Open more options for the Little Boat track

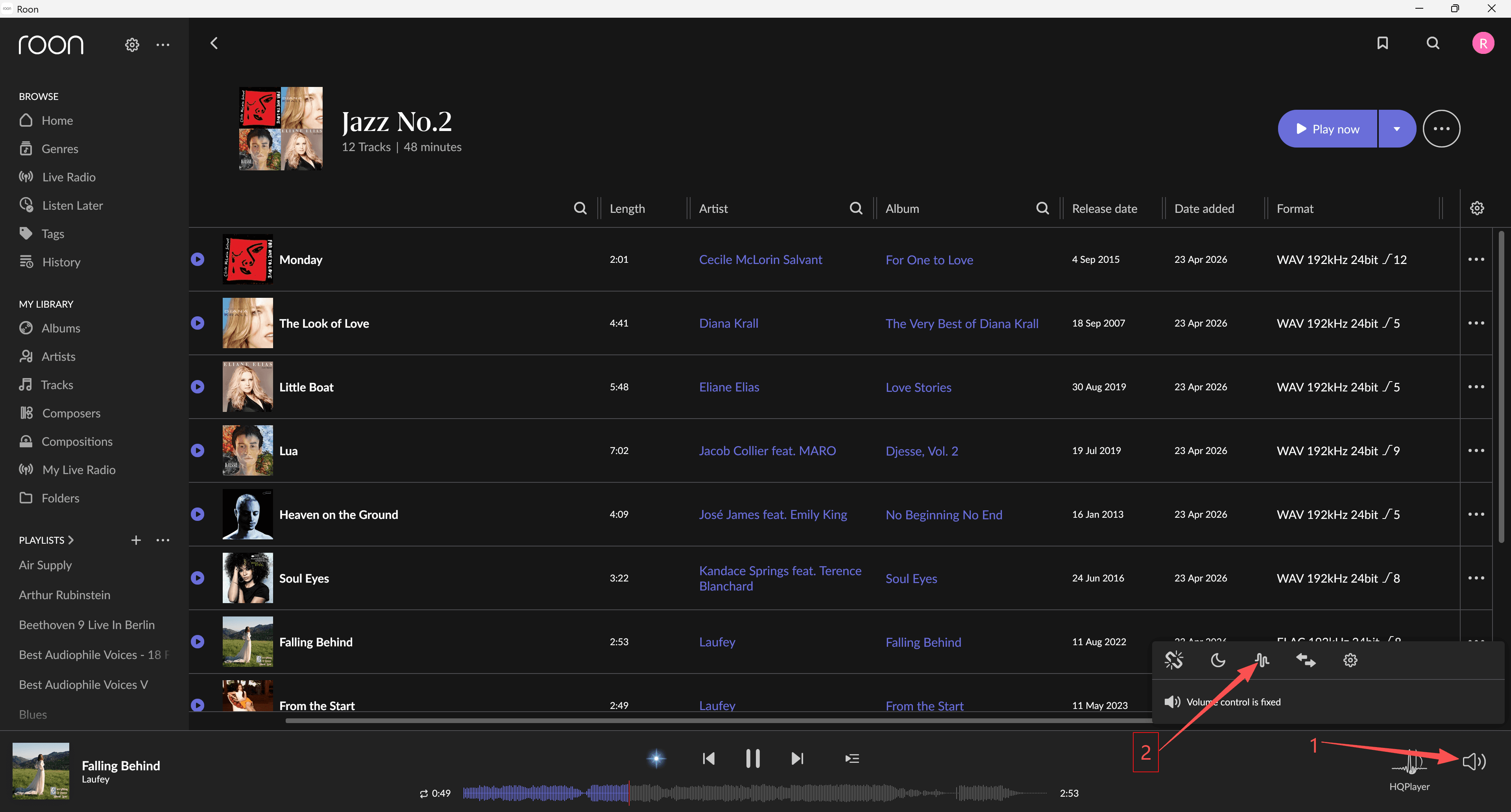pyautogui.click(x=1476, y=387)
